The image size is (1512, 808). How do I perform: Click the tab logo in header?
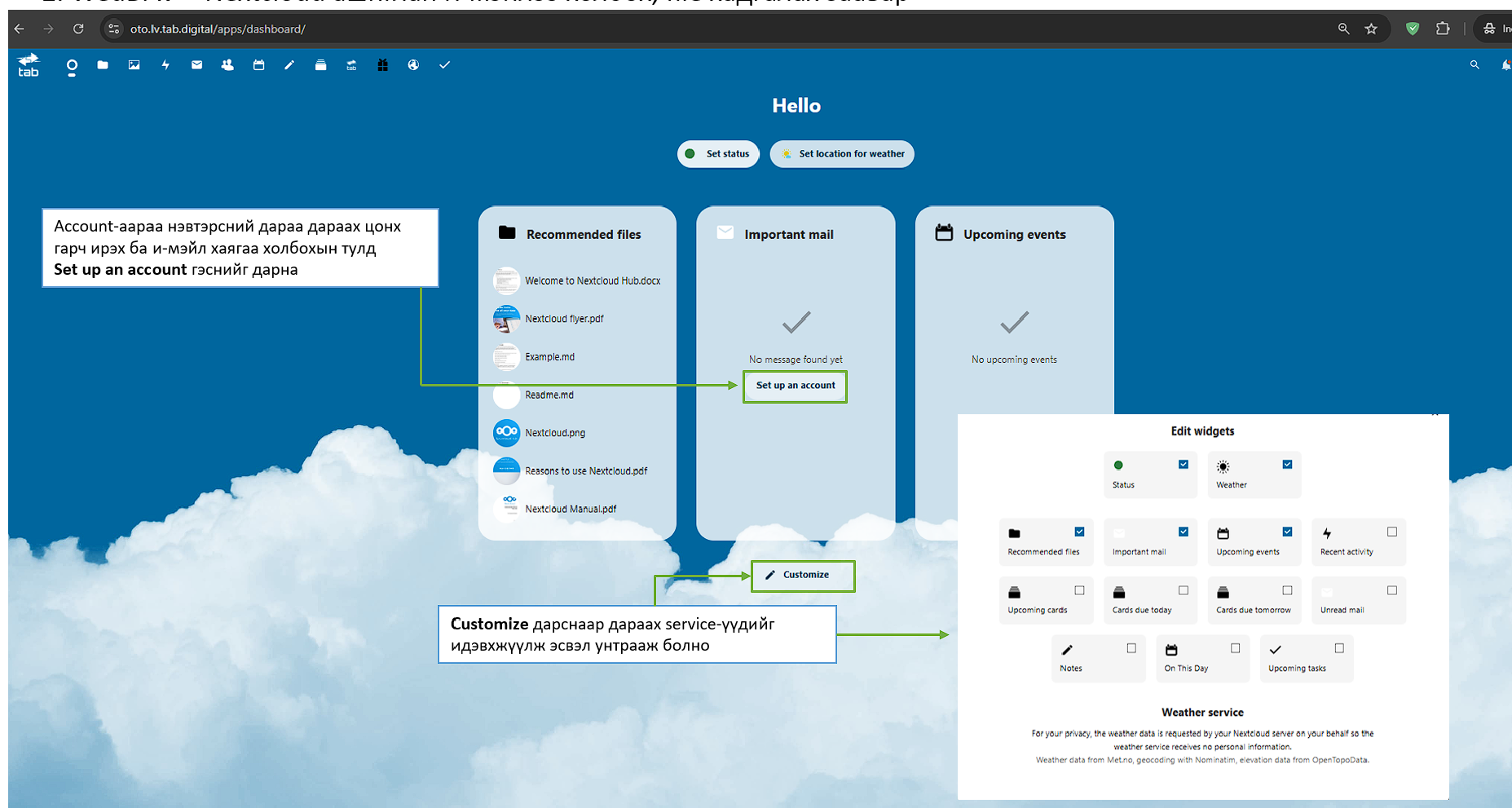(x=29, y=65)
